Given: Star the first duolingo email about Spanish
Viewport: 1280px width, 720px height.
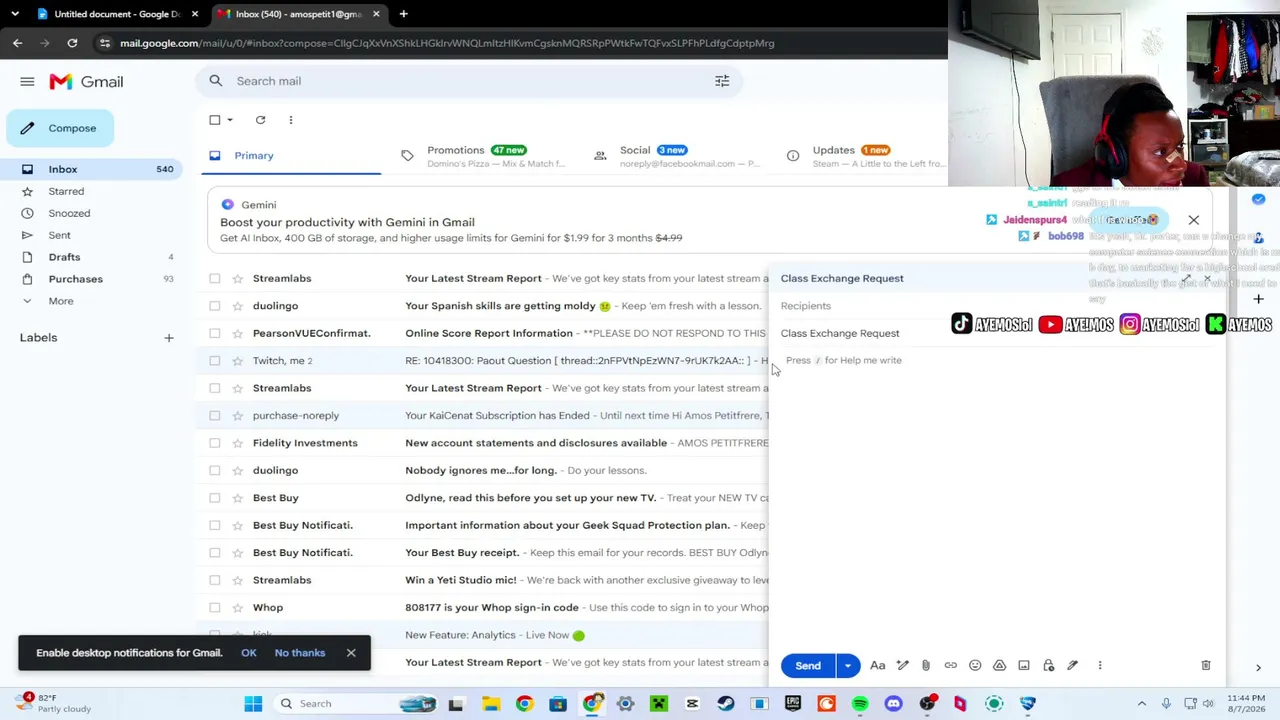Looking at the screenshot, I should [x=238, y=306].
